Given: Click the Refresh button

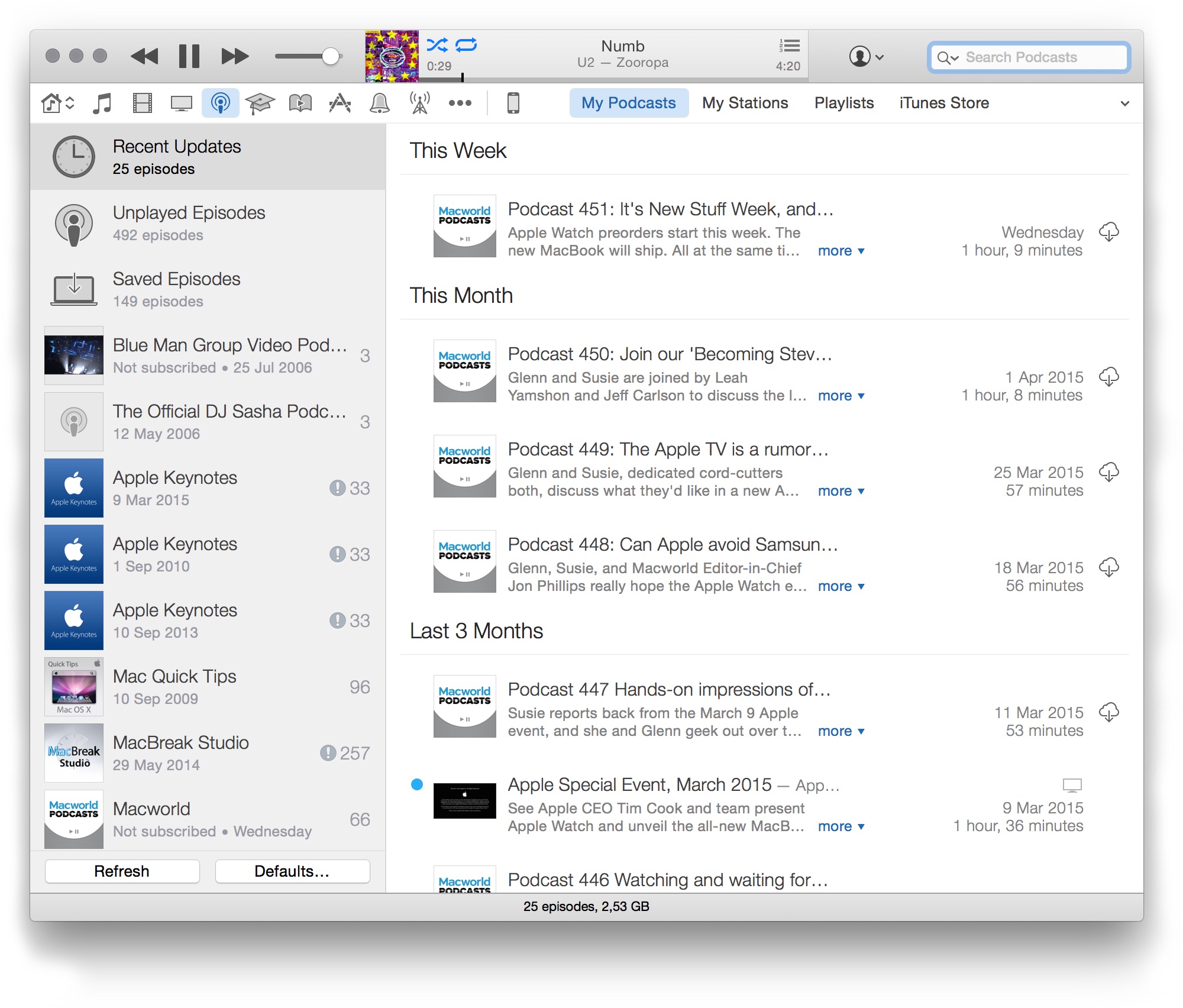Looking at the screenshot, I should [122, 871].
